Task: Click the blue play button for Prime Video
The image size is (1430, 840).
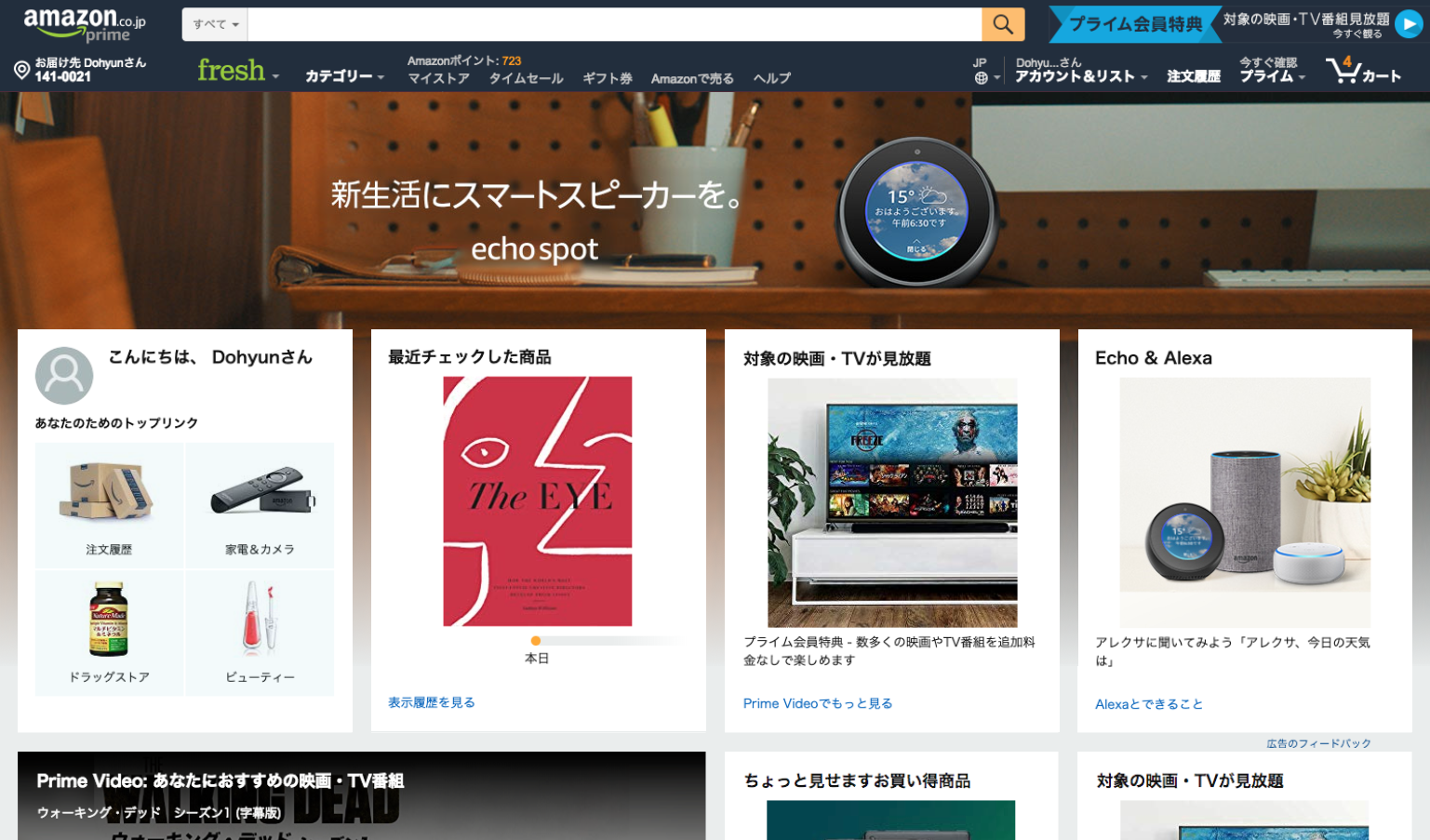Action: [x=1408, y=25]
